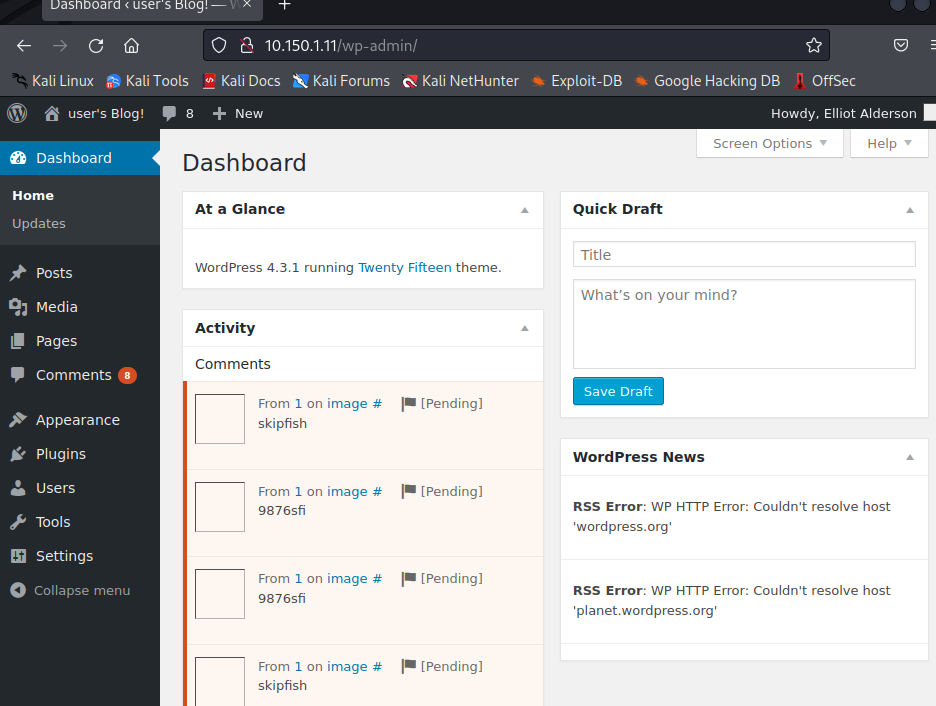Open the Exploit-DB bookmark
The height and width of the screenshot is (706, 936).
(577, 81)
